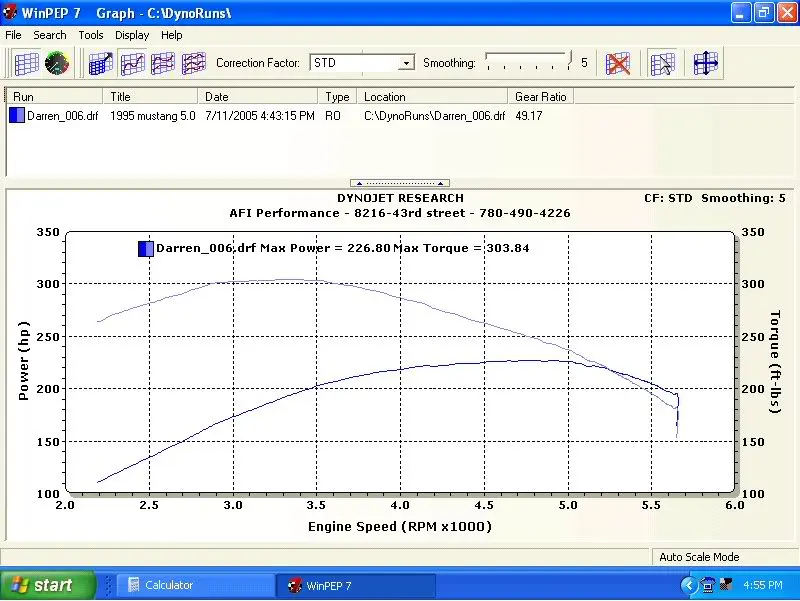
Task: Open the File menu
Action: tap(13, 35)
